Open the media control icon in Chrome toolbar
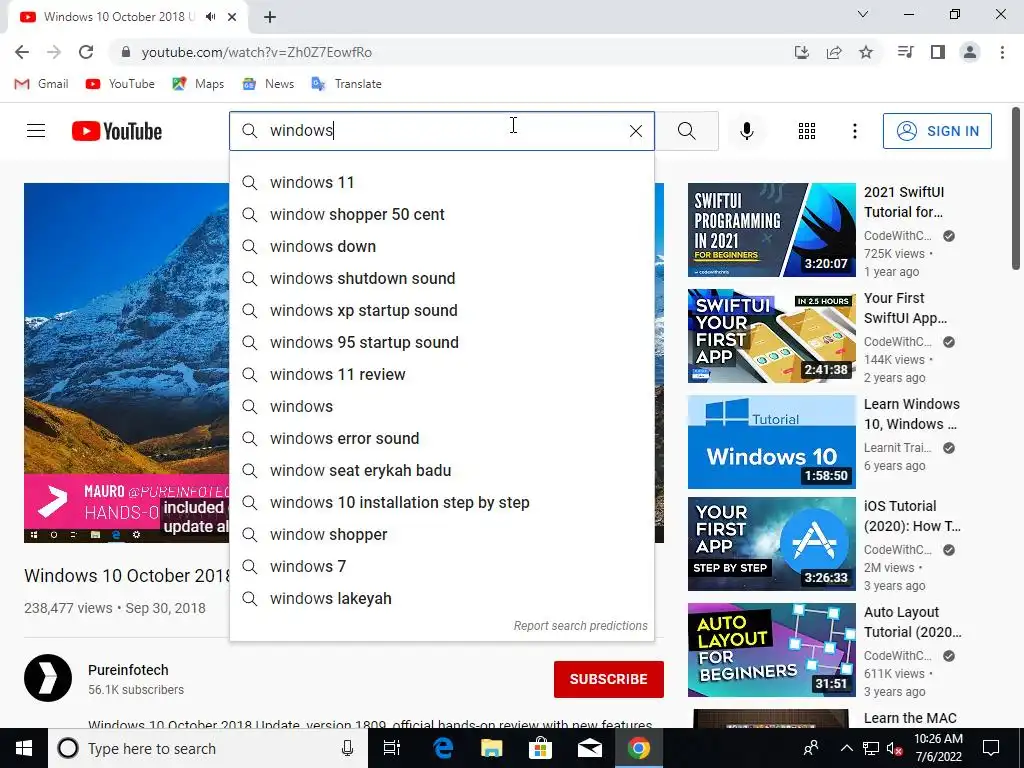Screen dimensions: 1024x768 [905, 52]
